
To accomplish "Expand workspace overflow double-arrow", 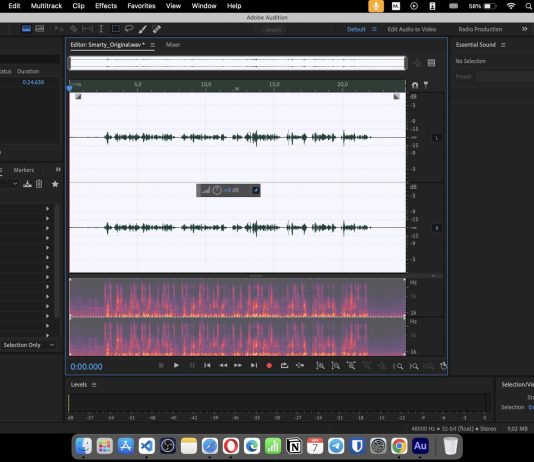I will tap(524, 29).
